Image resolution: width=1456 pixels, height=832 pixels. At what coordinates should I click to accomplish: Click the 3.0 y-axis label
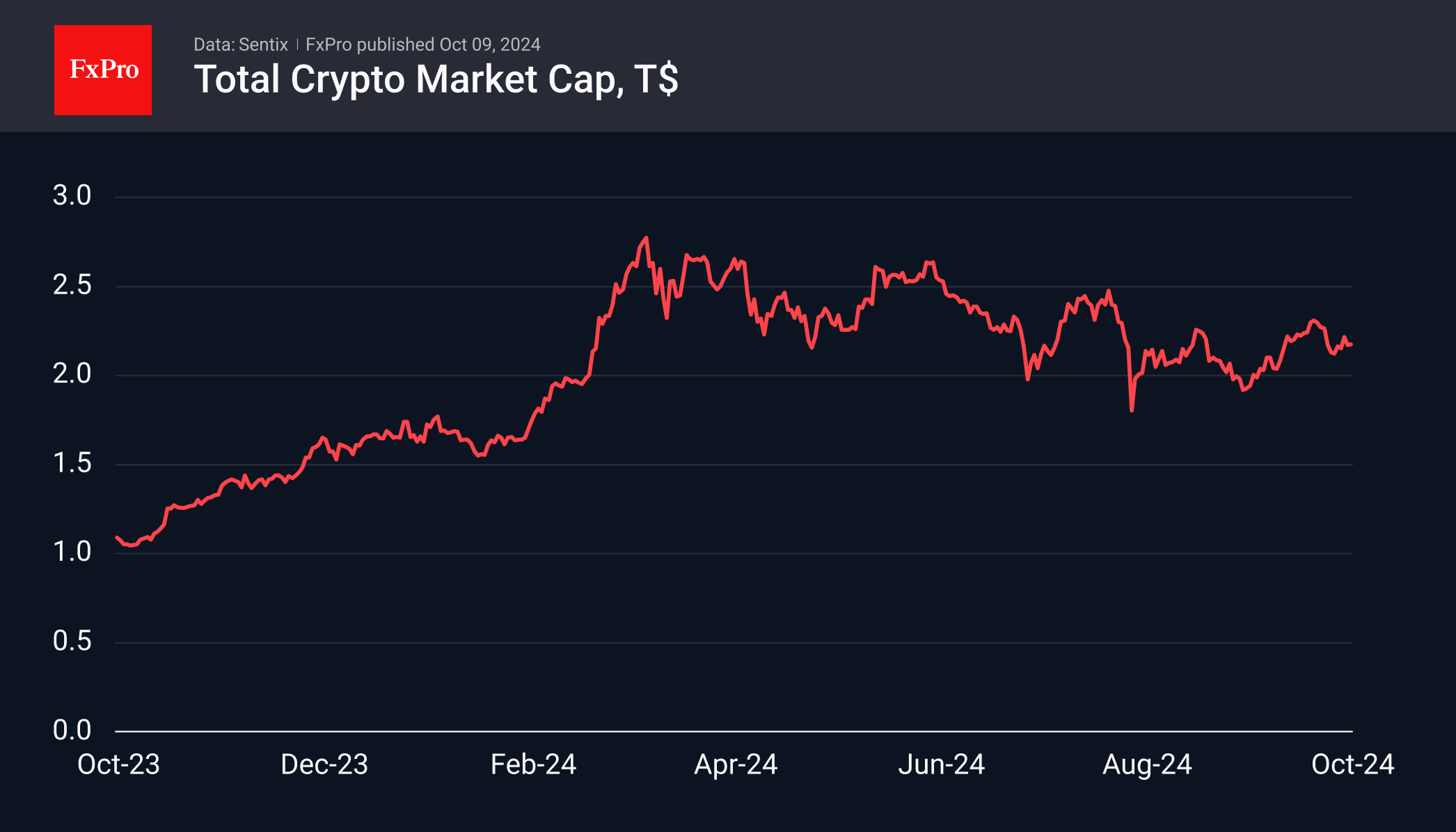[72, 195]
